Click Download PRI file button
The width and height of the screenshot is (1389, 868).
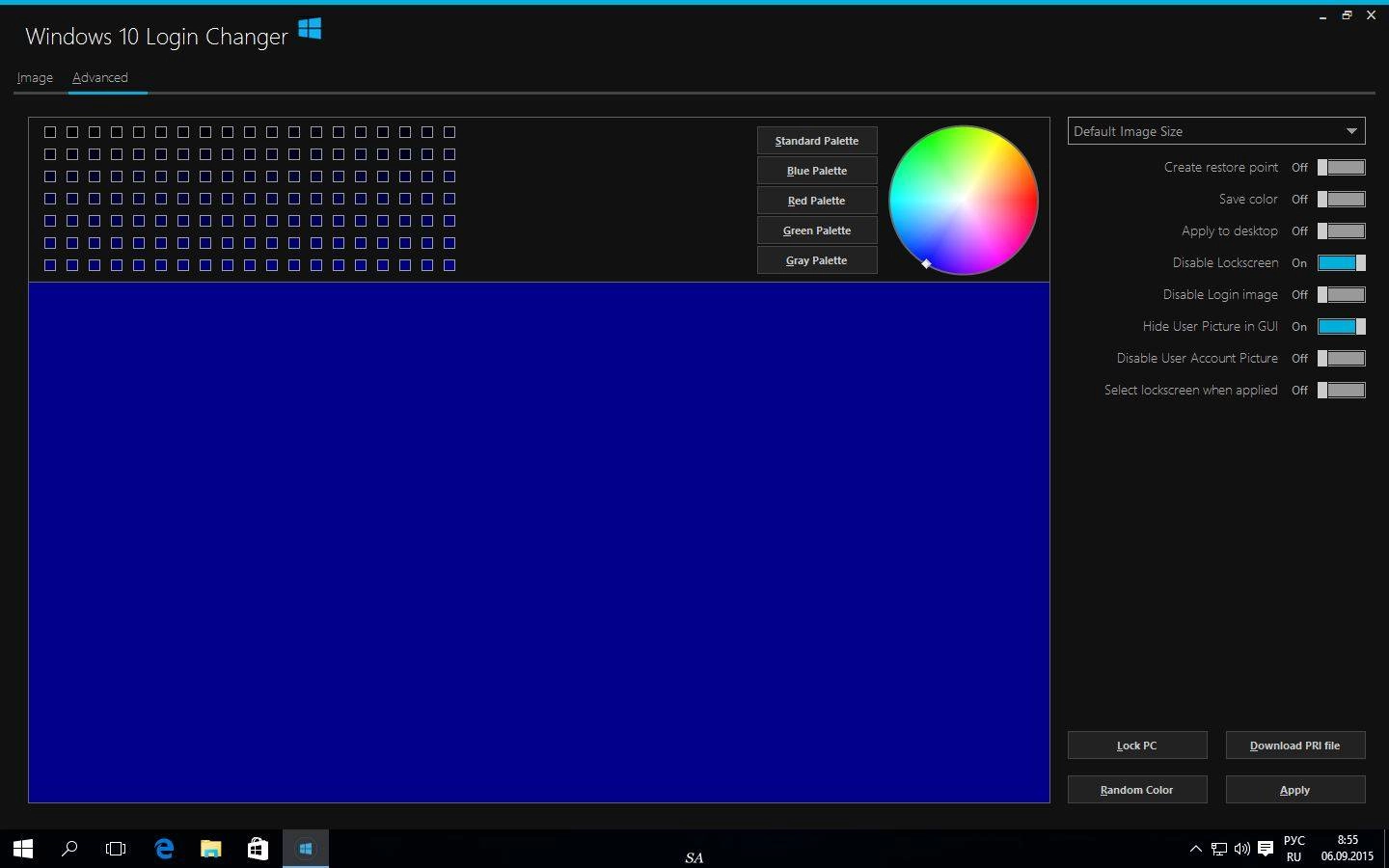pyautogui.click(x=1295, y=746)
